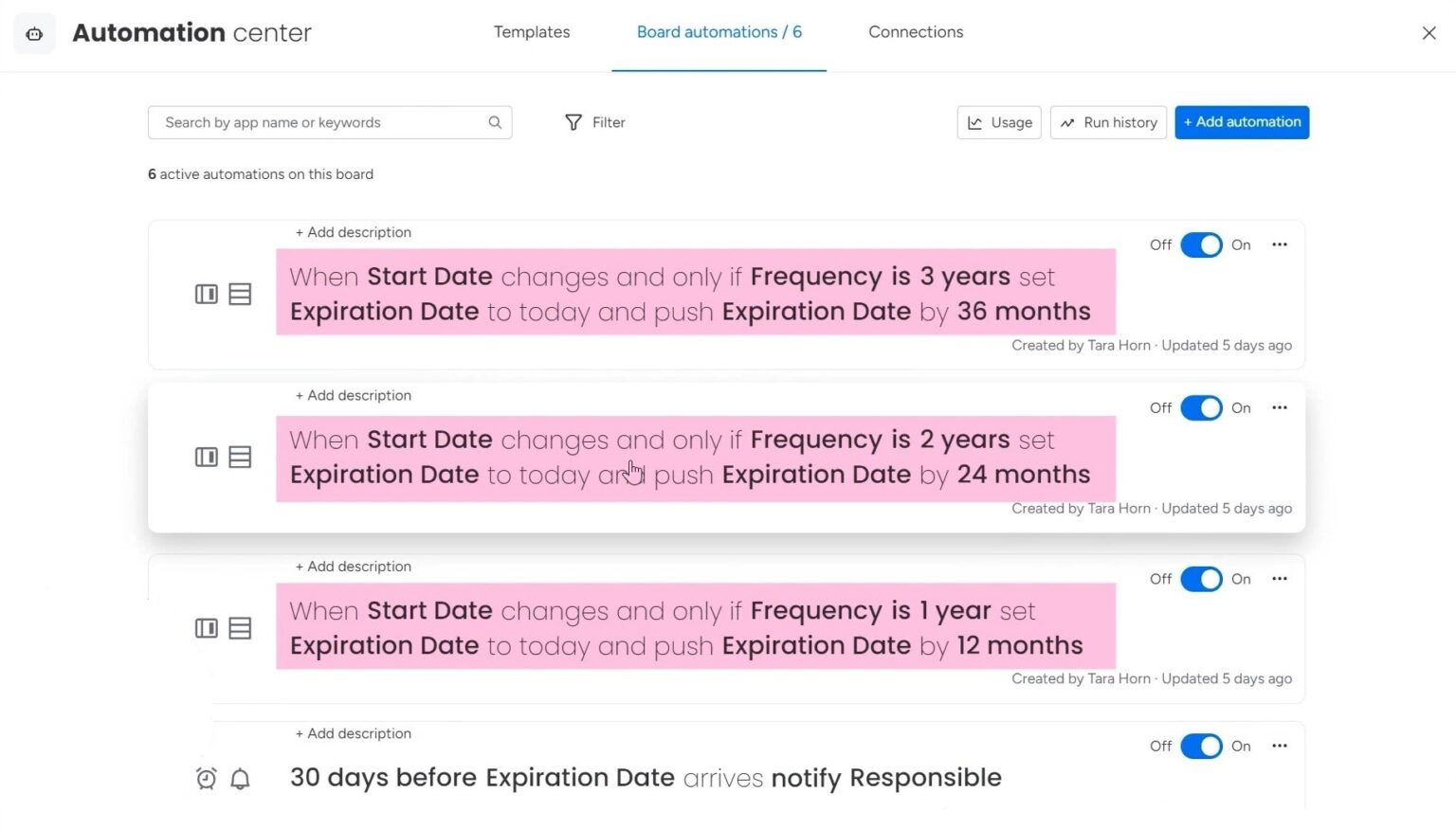Image resolution: width=1456 pixels, height=829 pixels.
Task: Click inside the search automations field
Action: [x=322, y=122]
